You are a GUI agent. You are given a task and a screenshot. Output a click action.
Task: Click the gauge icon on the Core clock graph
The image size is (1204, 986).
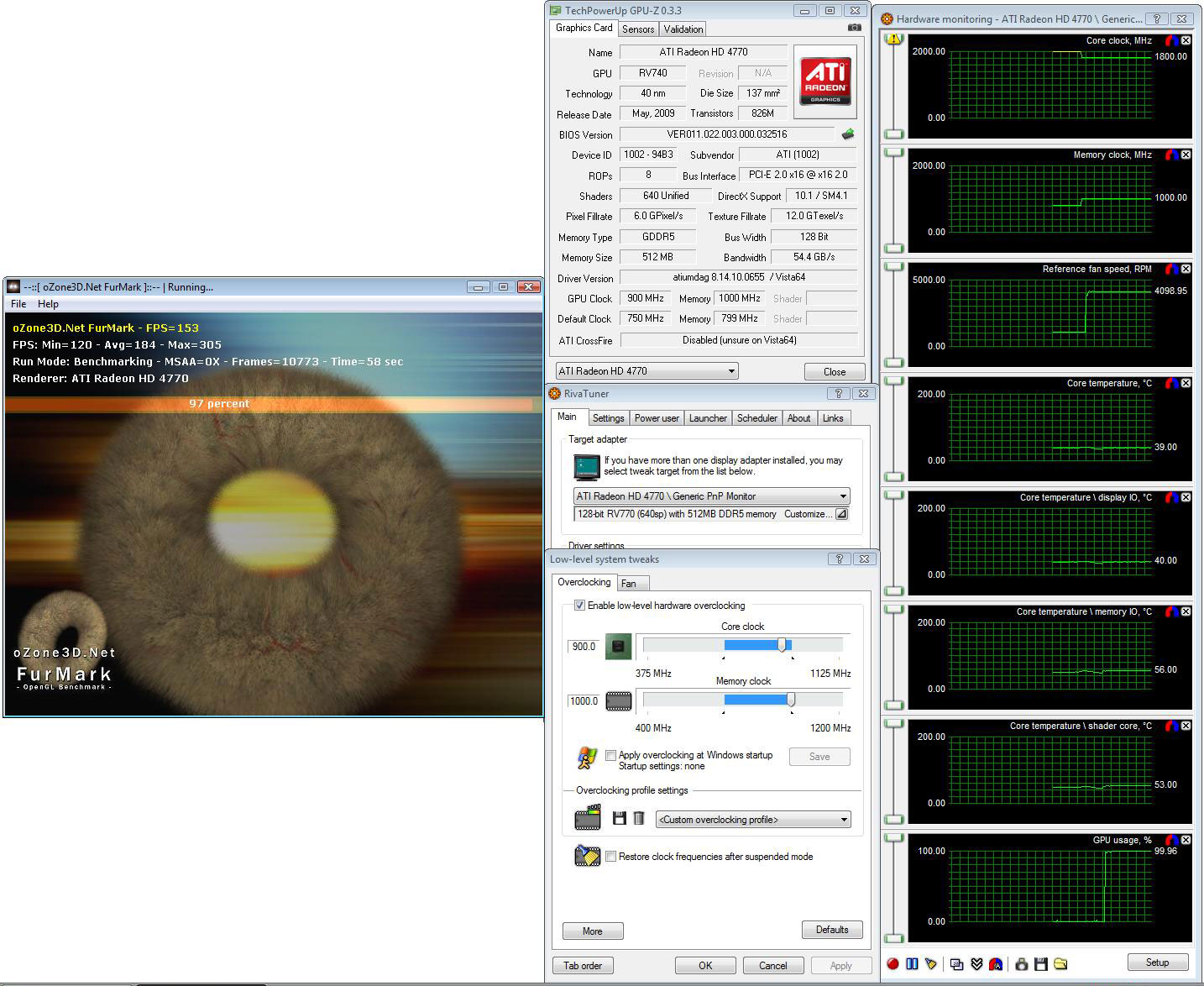click(x=1172, y=40)
